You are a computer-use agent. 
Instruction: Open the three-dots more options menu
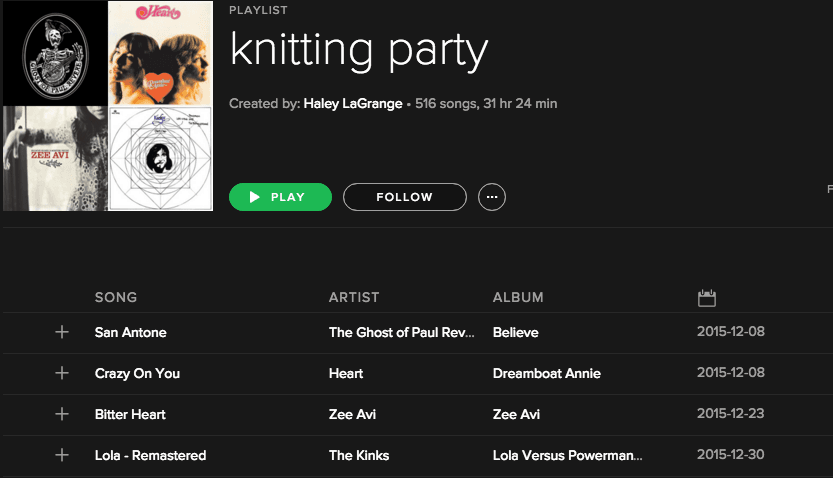pos(491,197)
